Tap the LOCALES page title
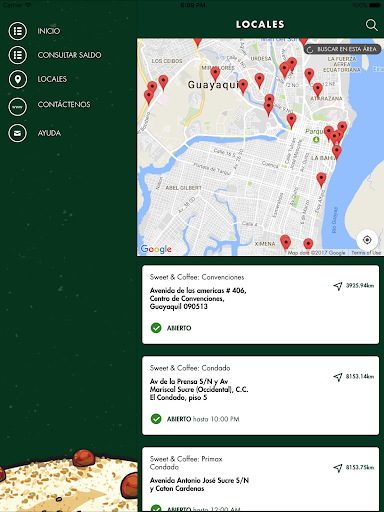The width and height of the screenshot is (384, 512). pyautogui.click(x=260, y=24)
